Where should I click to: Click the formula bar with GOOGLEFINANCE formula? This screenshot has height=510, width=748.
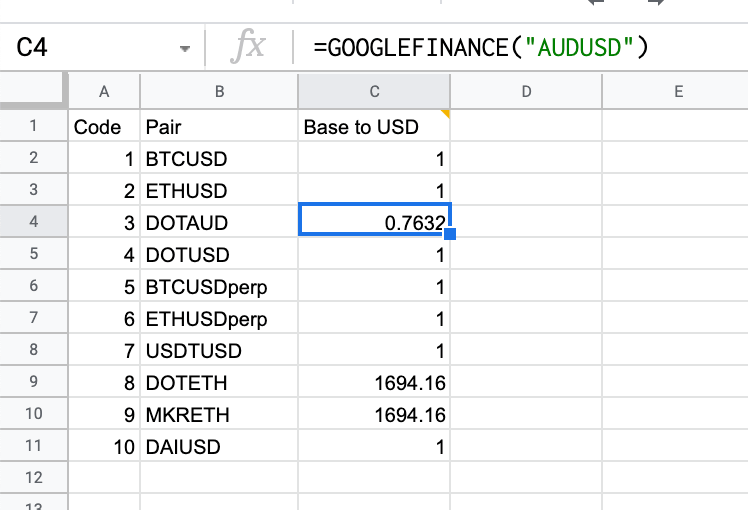520,47
